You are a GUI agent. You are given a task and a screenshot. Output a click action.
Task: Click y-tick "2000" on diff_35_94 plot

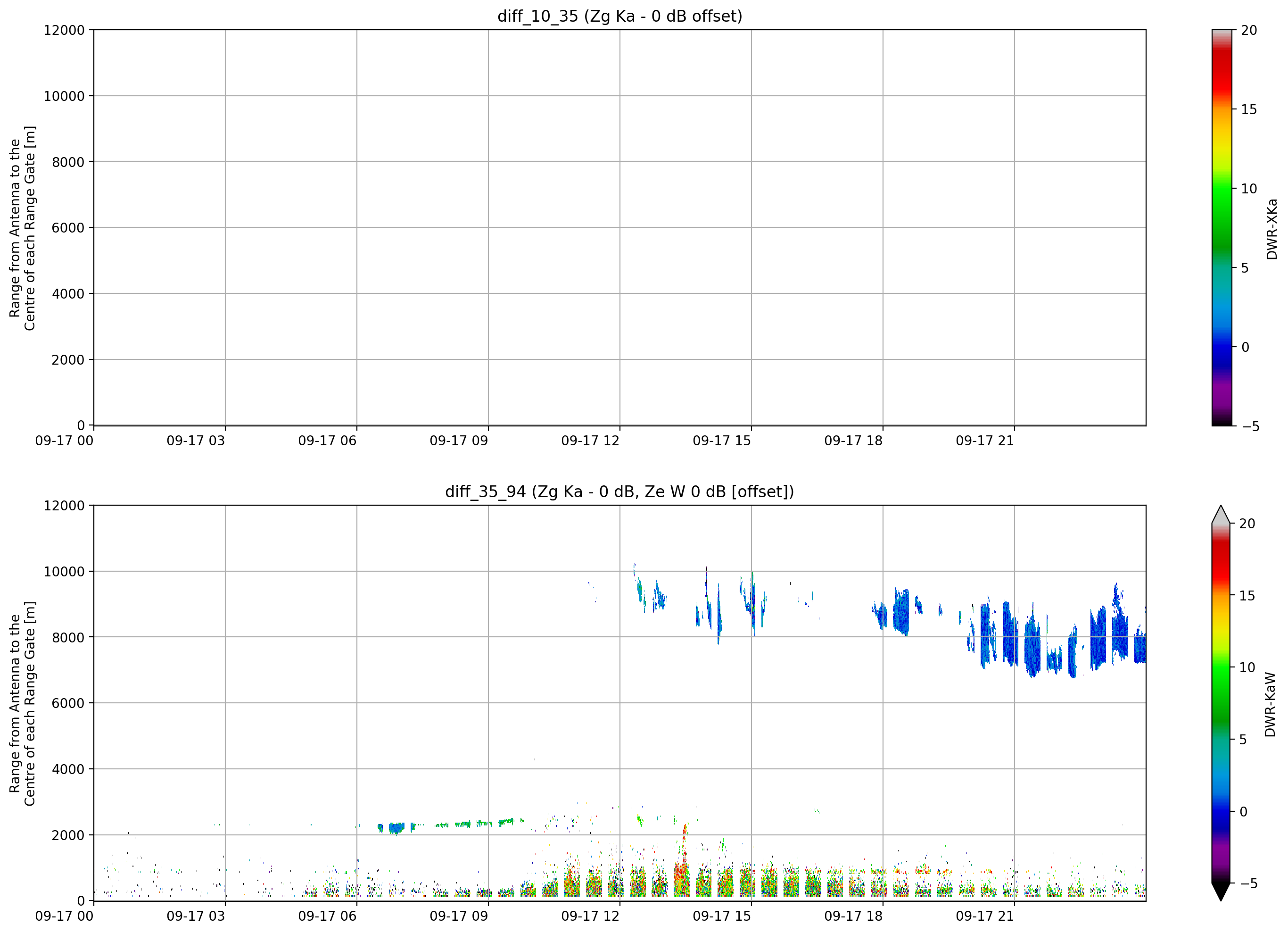click(x=68, y=835)
